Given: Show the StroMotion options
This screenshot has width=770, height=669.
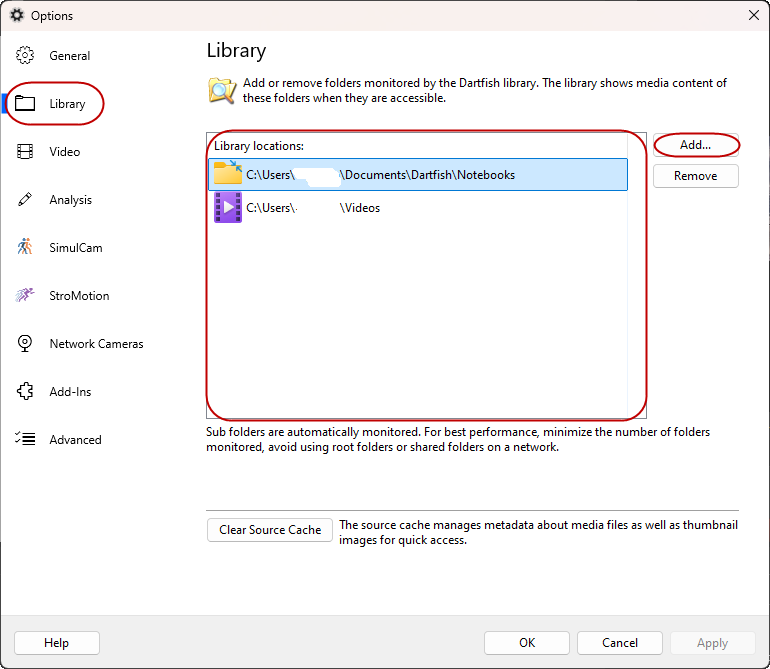Looking at the screenshot, I should (79, 296).
